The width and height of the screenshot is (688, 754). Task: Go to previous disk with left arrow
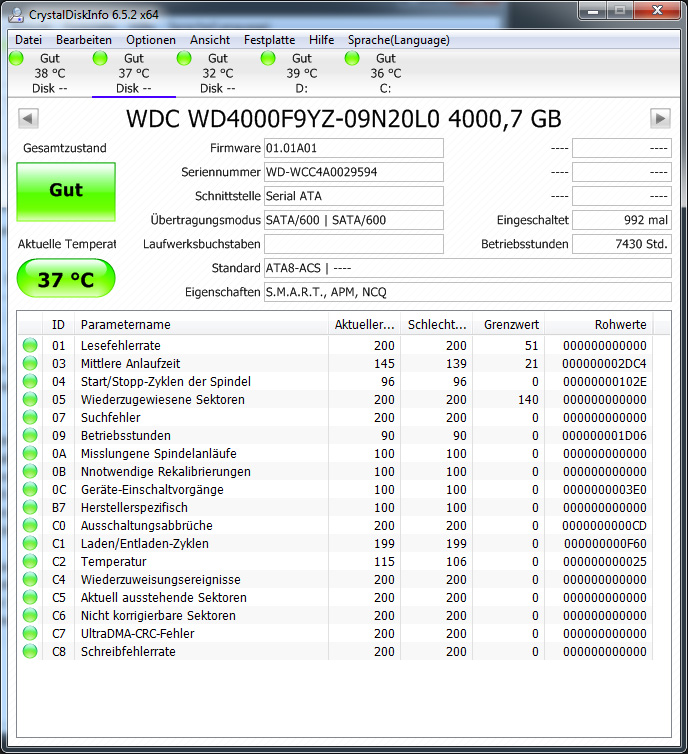28,118
